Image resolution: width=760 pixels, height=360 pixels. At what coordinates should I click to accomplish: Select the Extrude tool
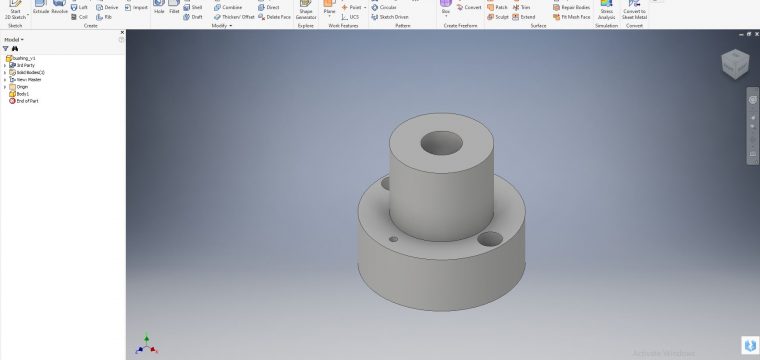click(41, 7)
